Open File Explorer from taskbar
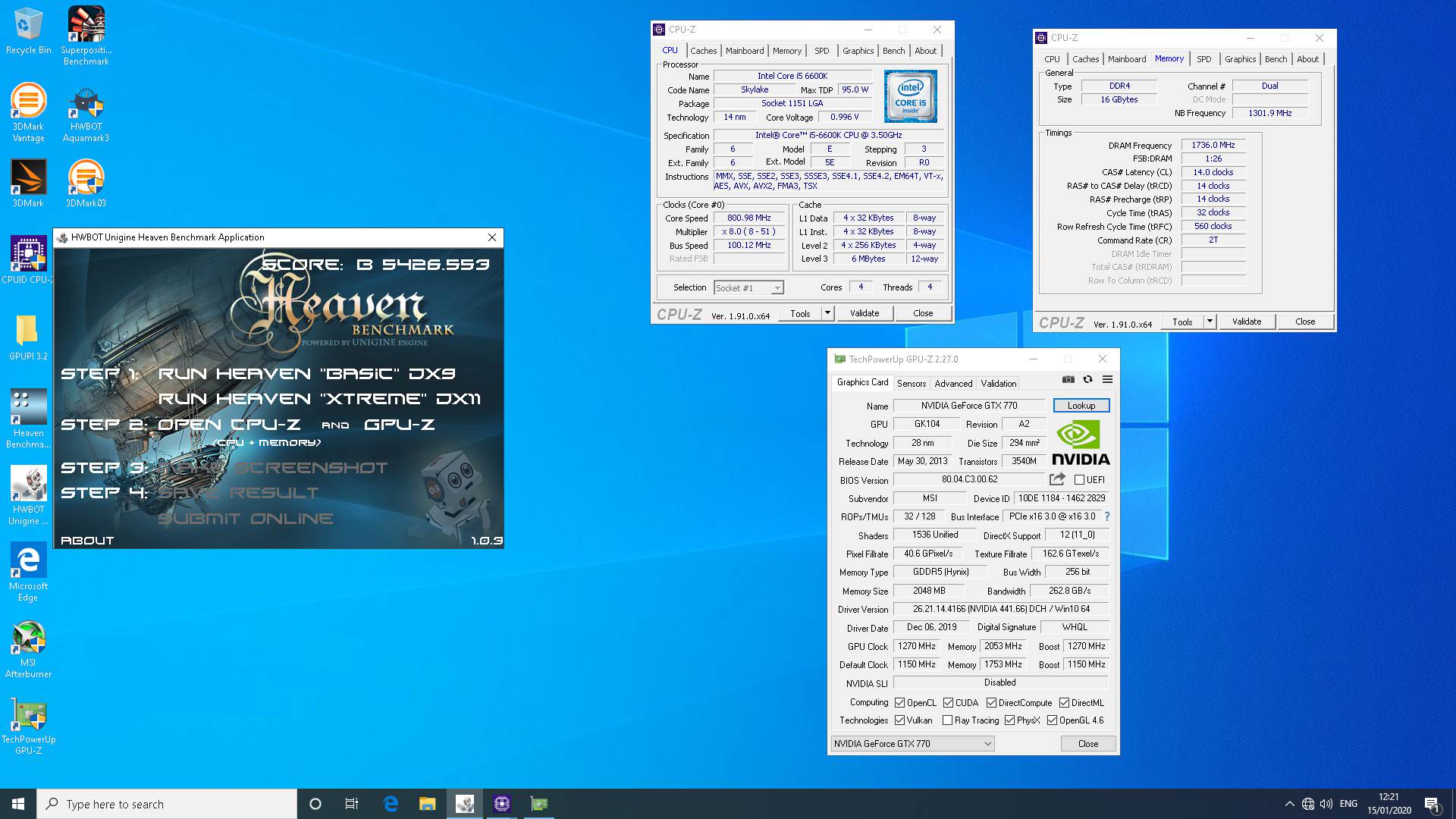This screenshot has width=1456, height=819. [427, 804]
